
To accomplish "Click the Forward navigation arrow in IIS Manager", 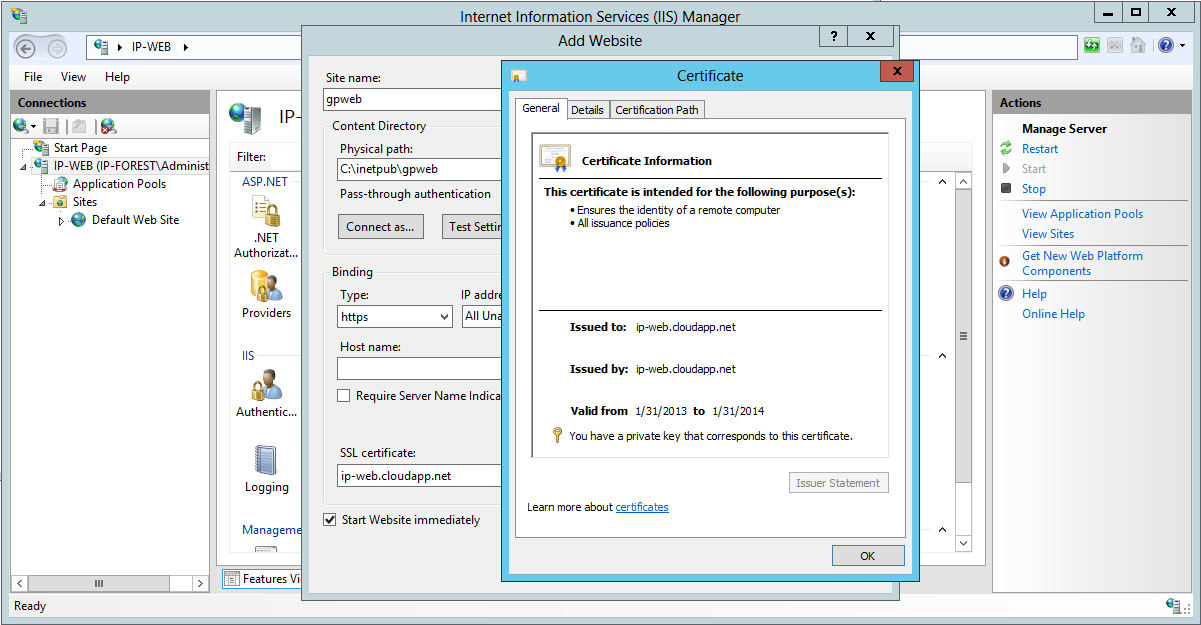I will pyautogui.click(x=57, y=47).
